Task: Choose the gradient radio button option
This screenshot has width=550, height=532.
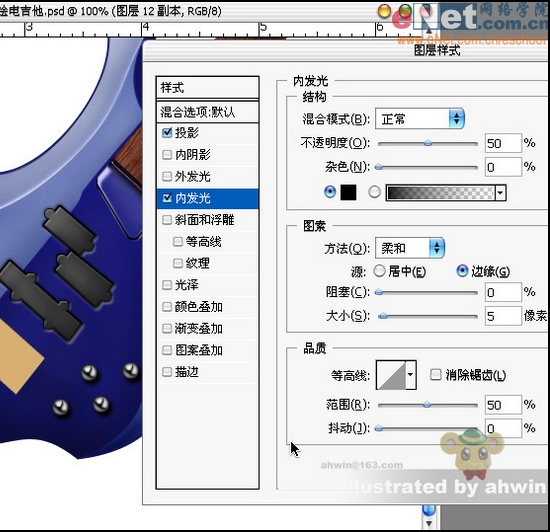Action: [374, 192]
